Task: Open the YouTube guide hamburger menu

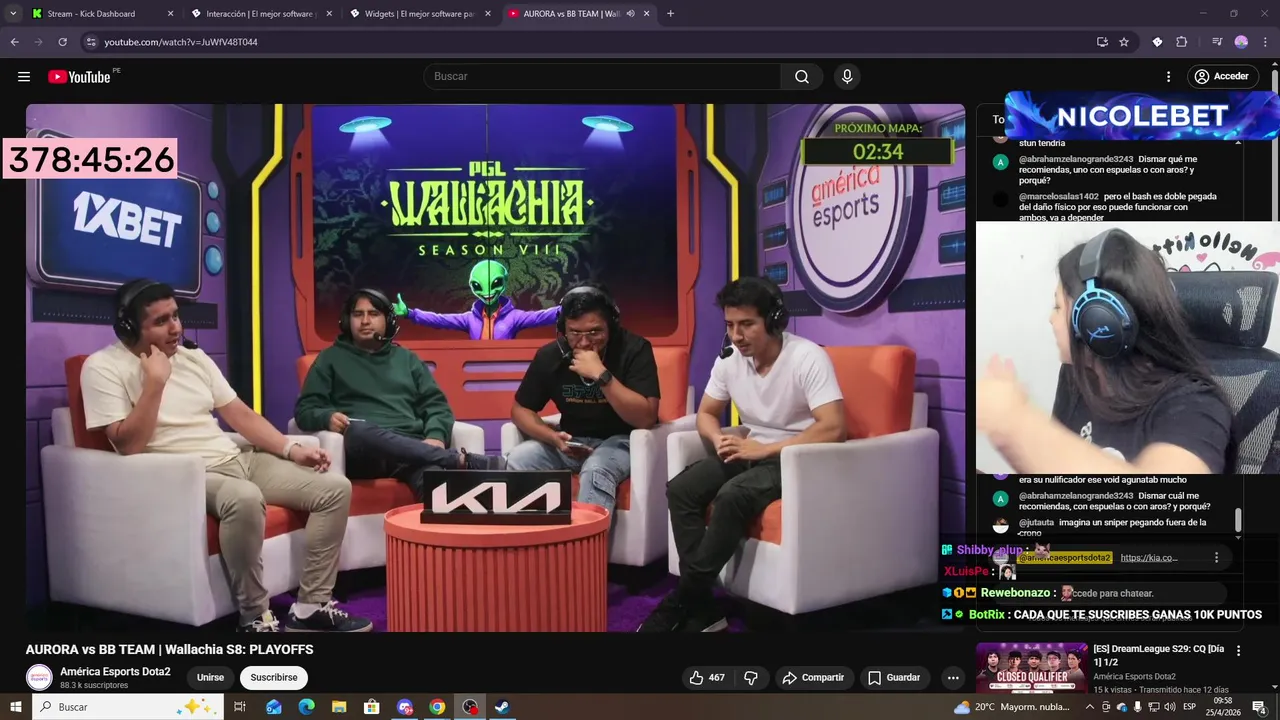Action: coord(24,77)
